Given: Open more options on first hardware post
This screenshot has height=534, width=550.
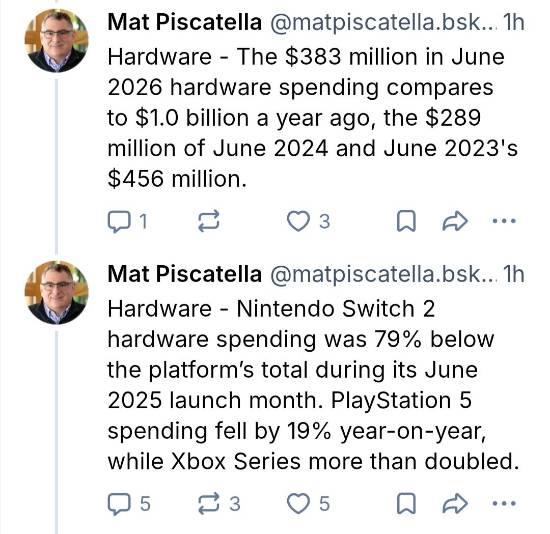Looking at the screenshot, I should [x=504, y=221].
